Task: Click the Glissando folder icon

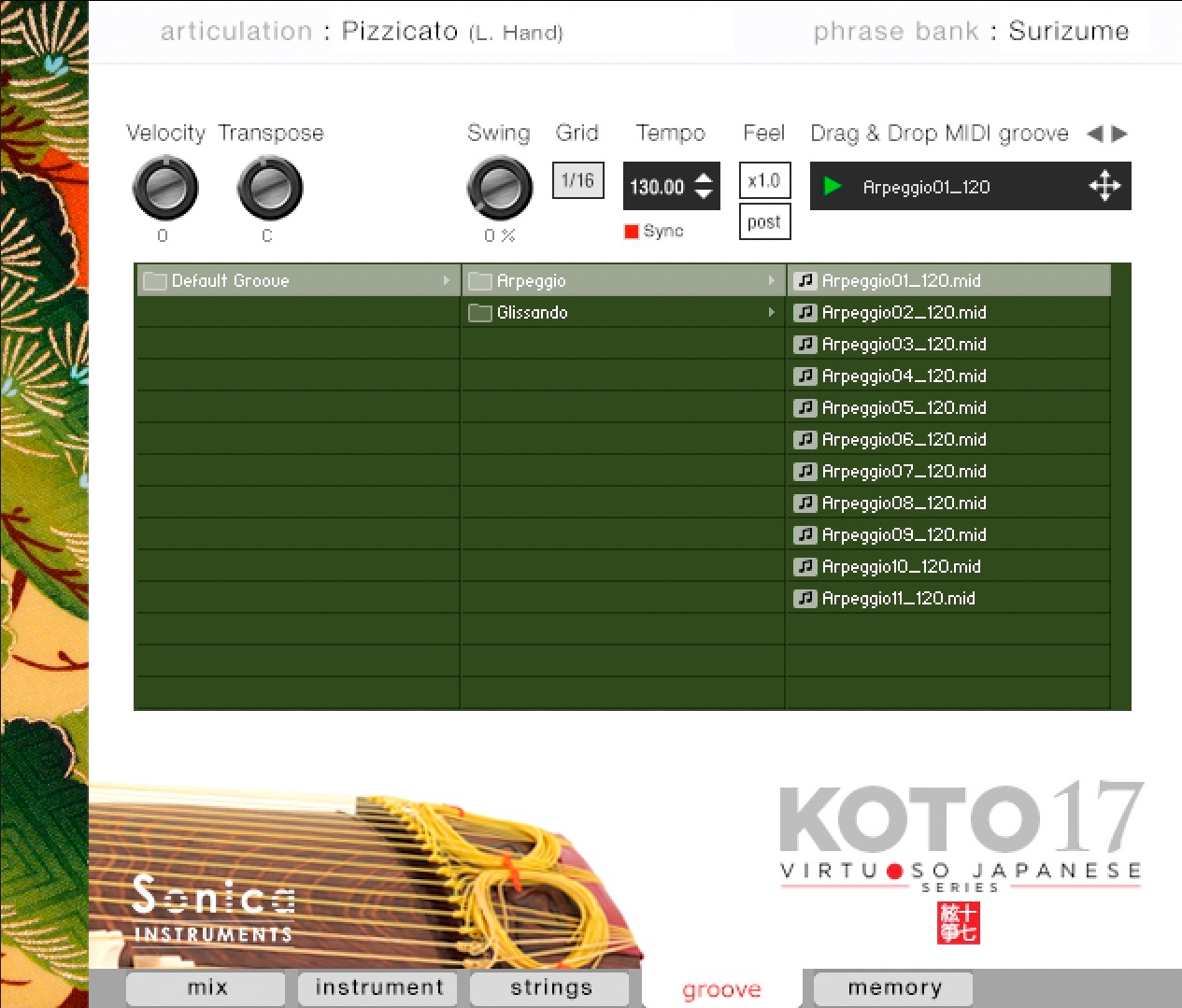Action: [x=480, y=312]
